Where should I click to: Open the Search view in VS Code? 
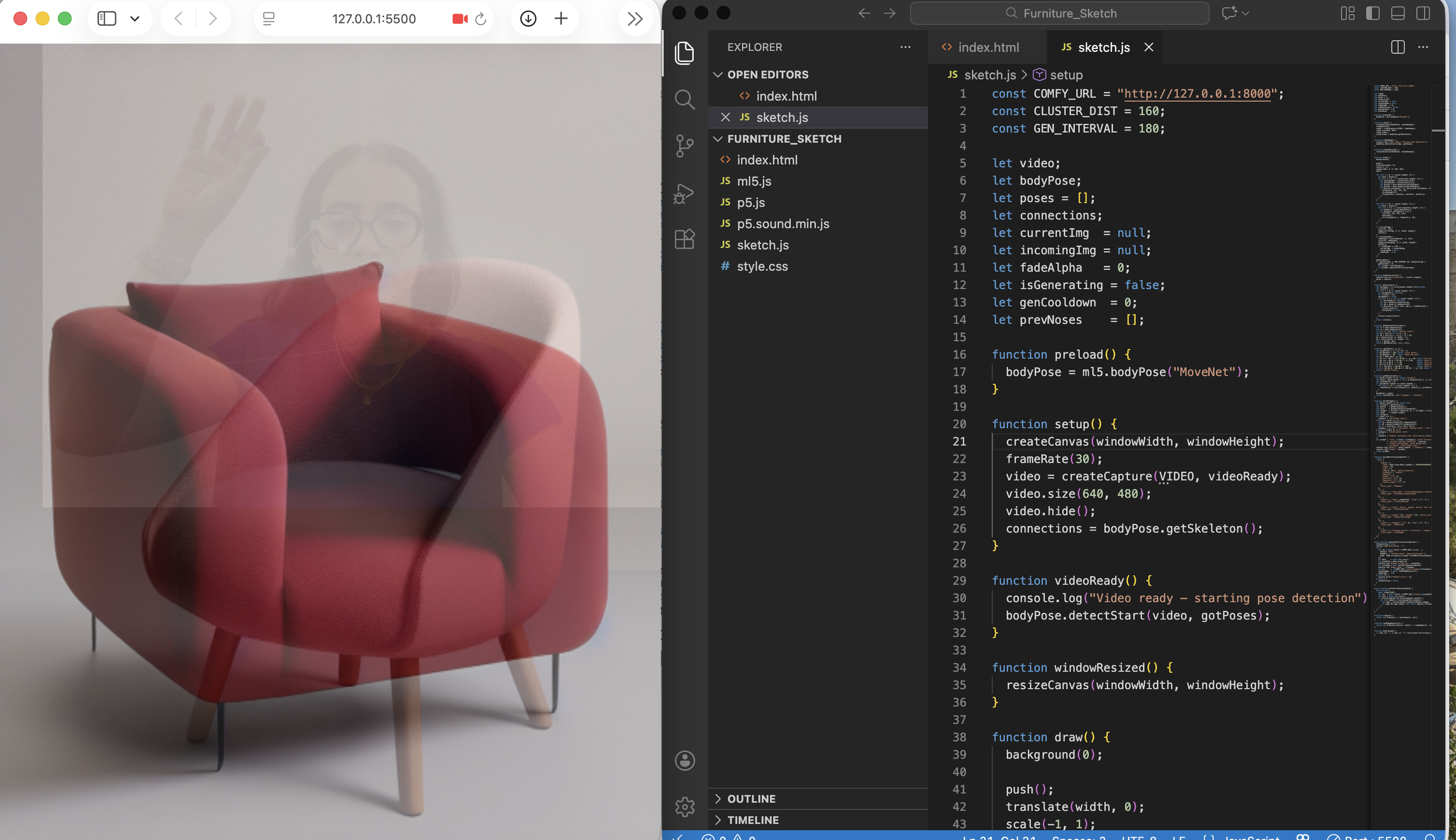pyautogui.click(x=684, y=100)
